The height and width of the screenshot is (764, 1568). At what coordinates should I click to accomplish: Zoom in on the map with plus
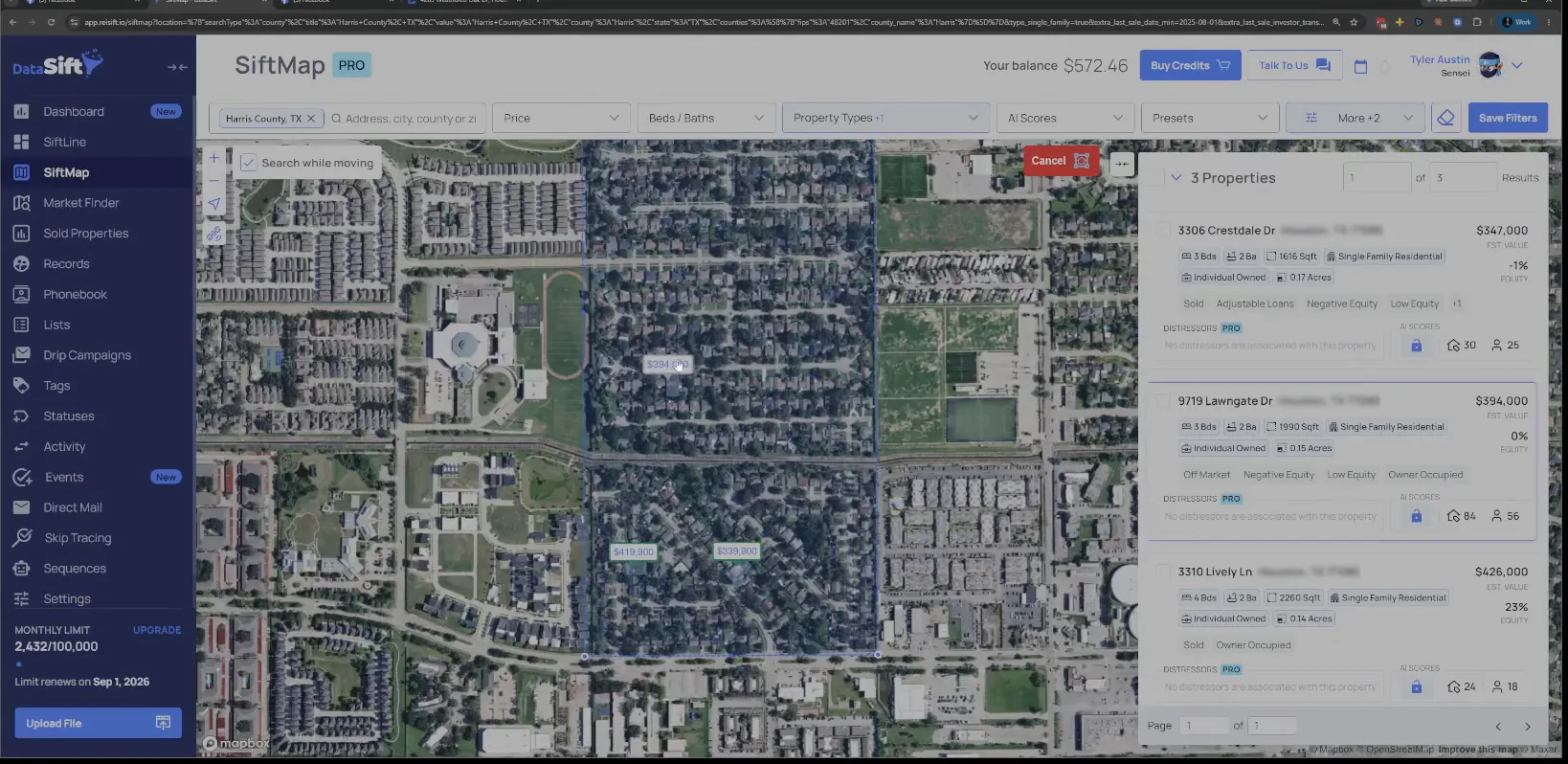214,158
